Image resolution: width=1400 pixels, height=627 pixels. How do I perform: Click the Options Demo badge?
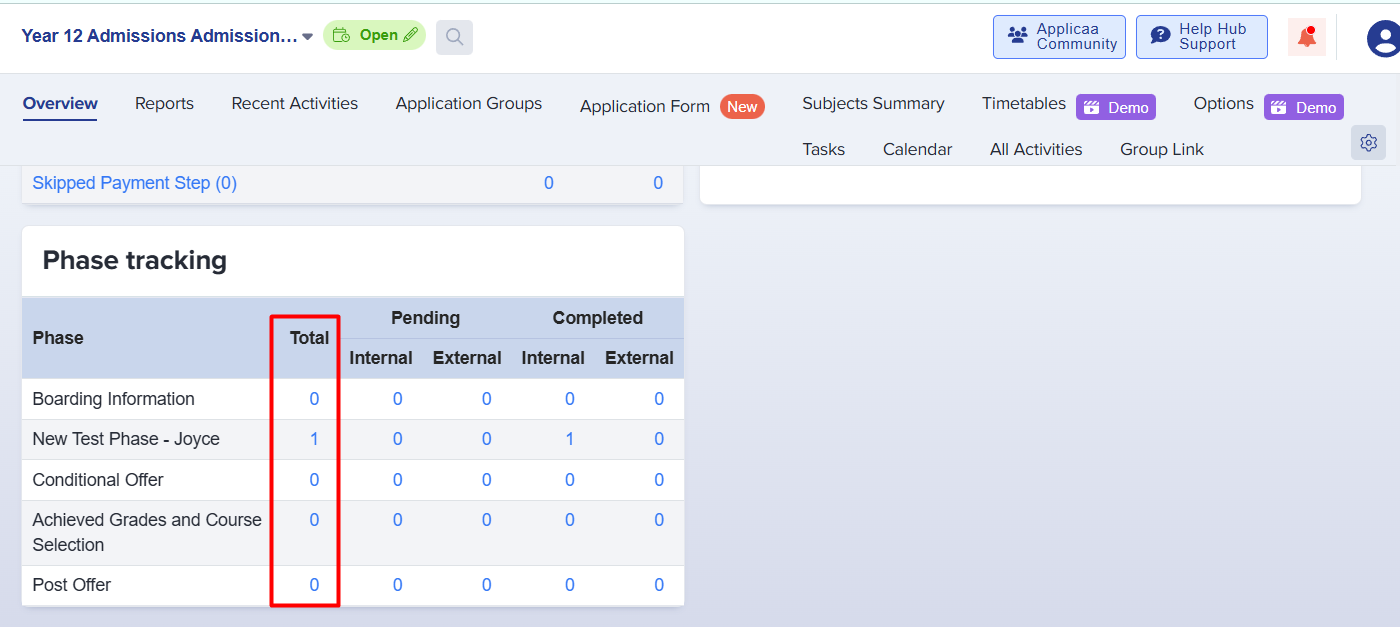(1303, 107)
